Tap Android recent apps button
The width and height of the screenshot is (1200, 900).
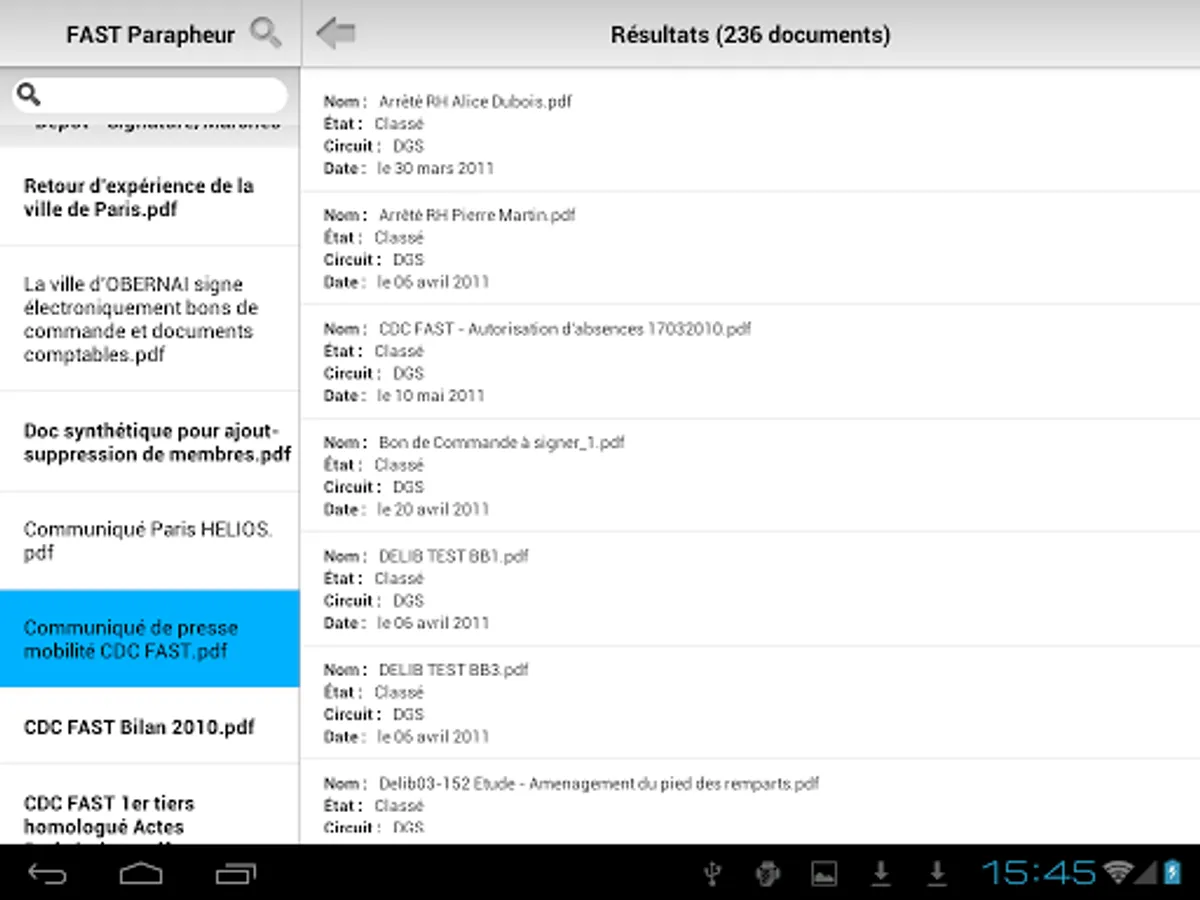[236, 873]
